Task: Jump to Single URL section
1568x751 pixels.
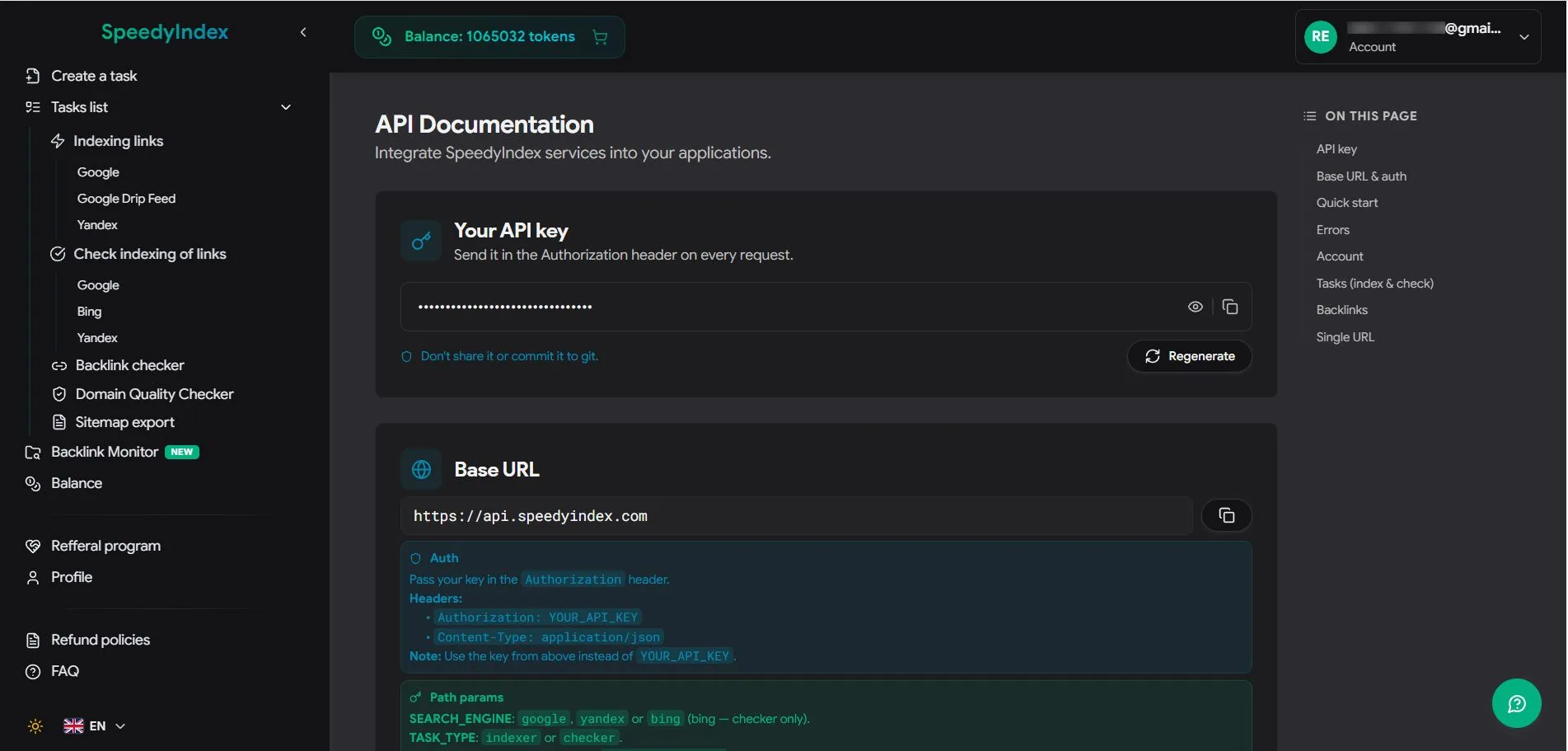Action: tap(1345, 337)
